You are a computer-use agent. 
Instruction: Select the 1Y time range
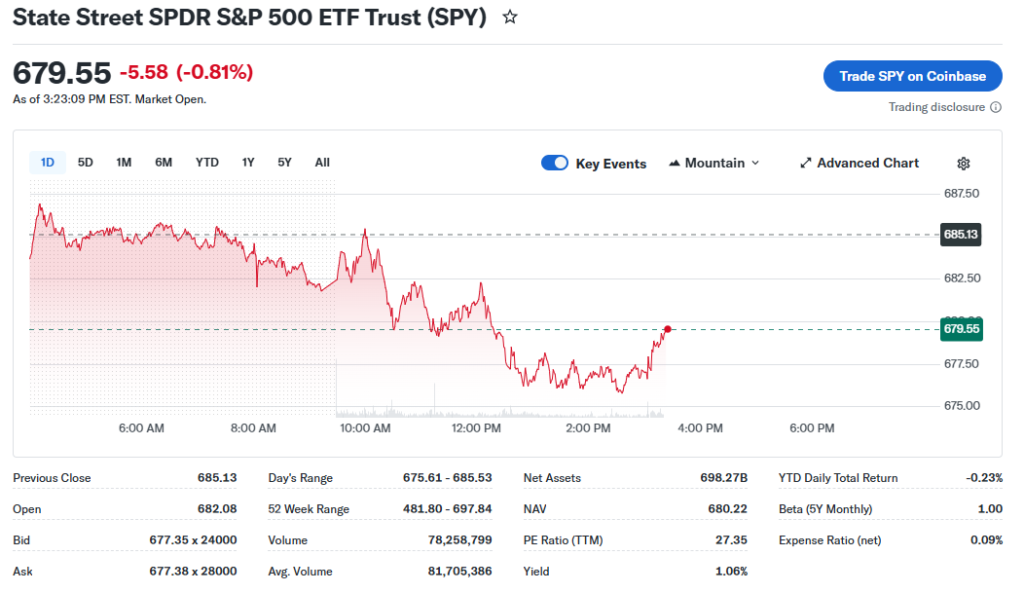[x=248, y=162]
